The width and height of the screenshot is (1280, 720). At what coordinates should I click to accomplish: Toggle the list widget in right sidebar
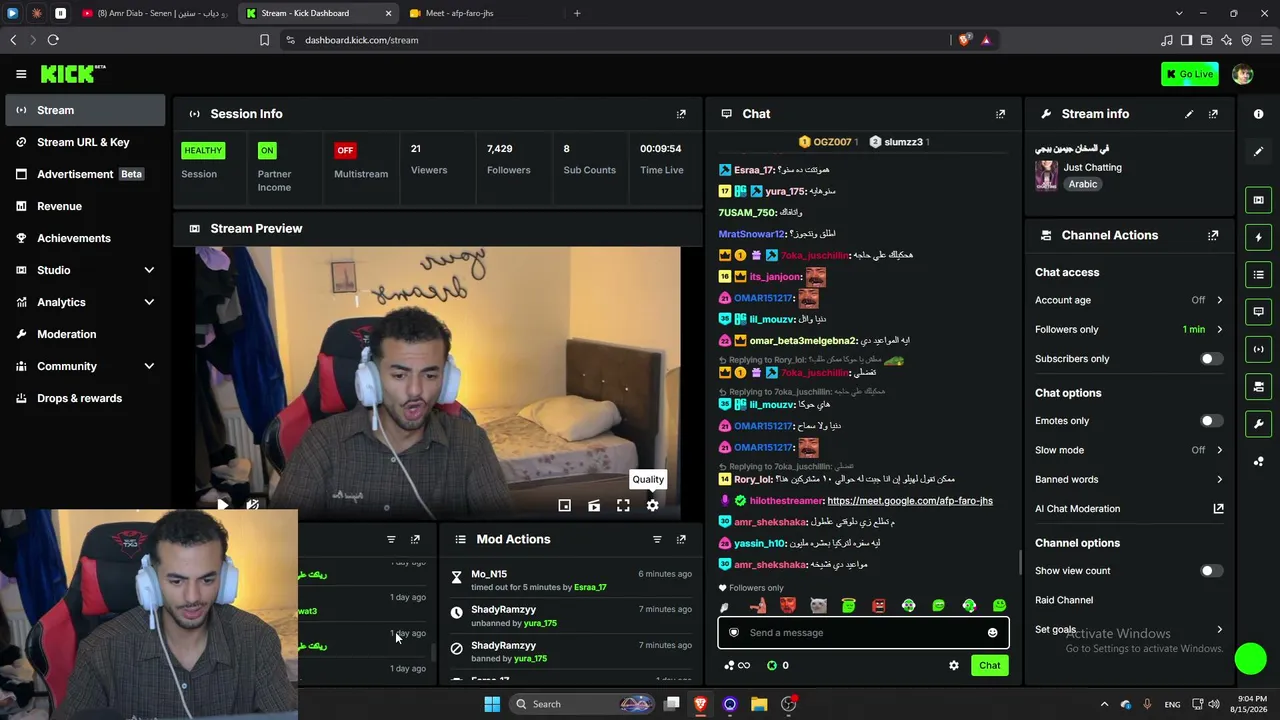point(1259,275)
